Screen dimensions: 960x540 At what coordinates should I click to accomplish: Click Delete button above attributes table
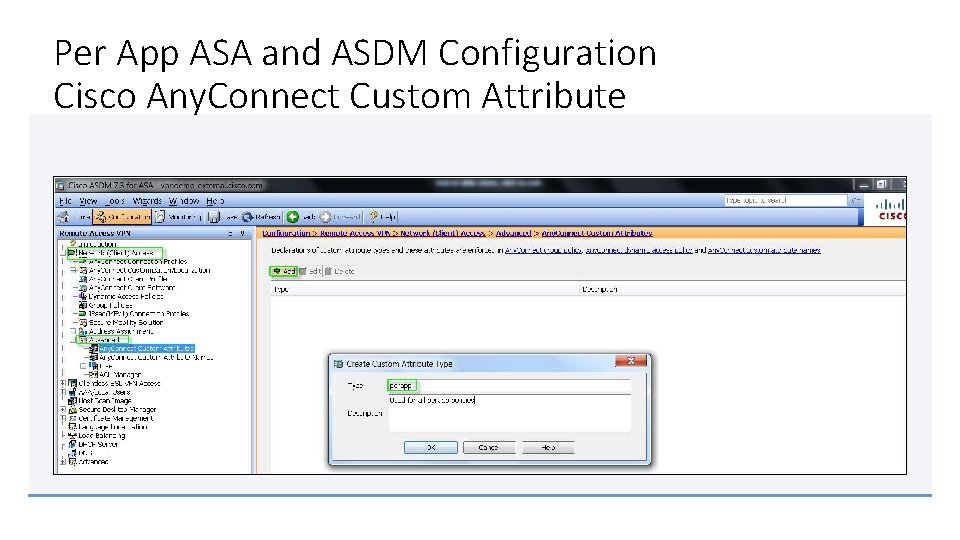tap(340, 271)
